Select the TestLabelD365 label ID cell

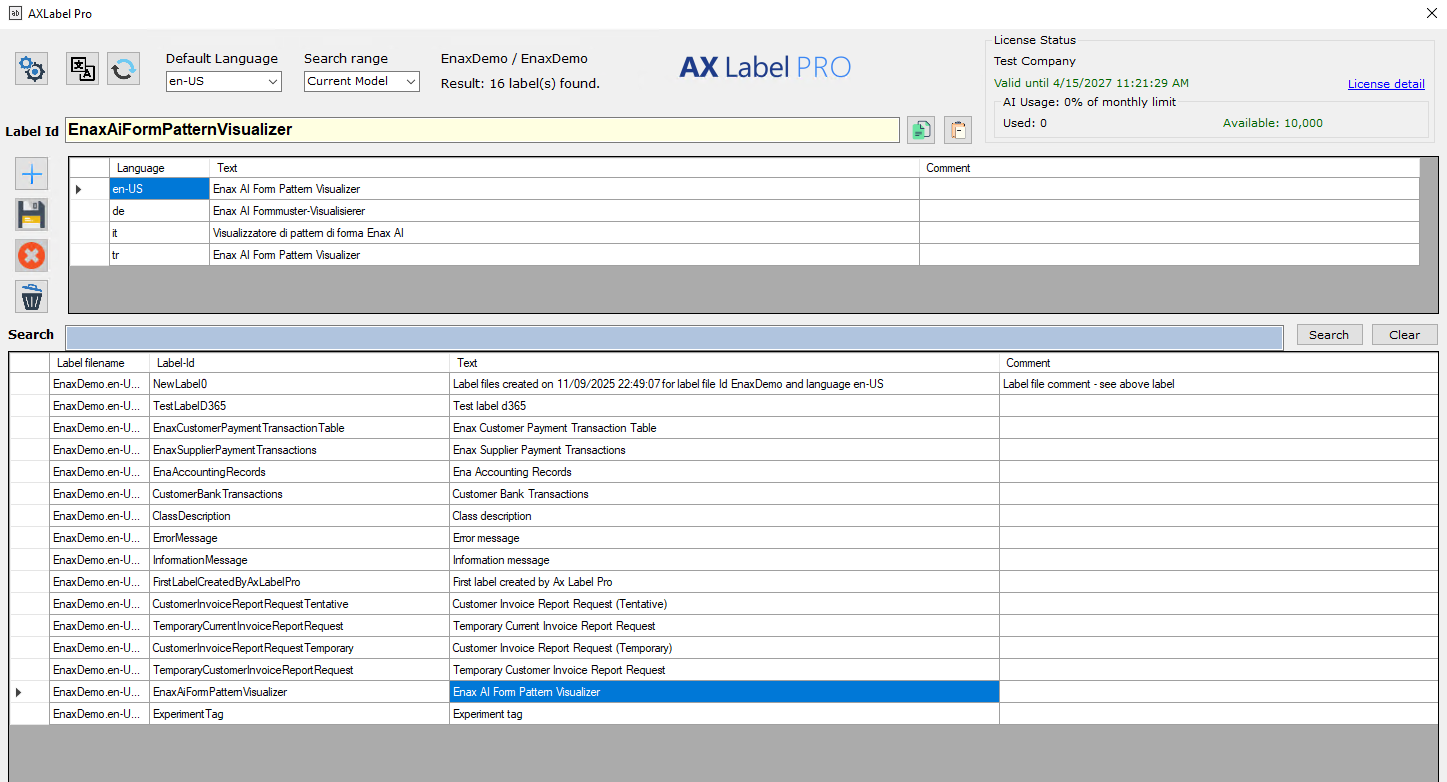coord(299,406)
